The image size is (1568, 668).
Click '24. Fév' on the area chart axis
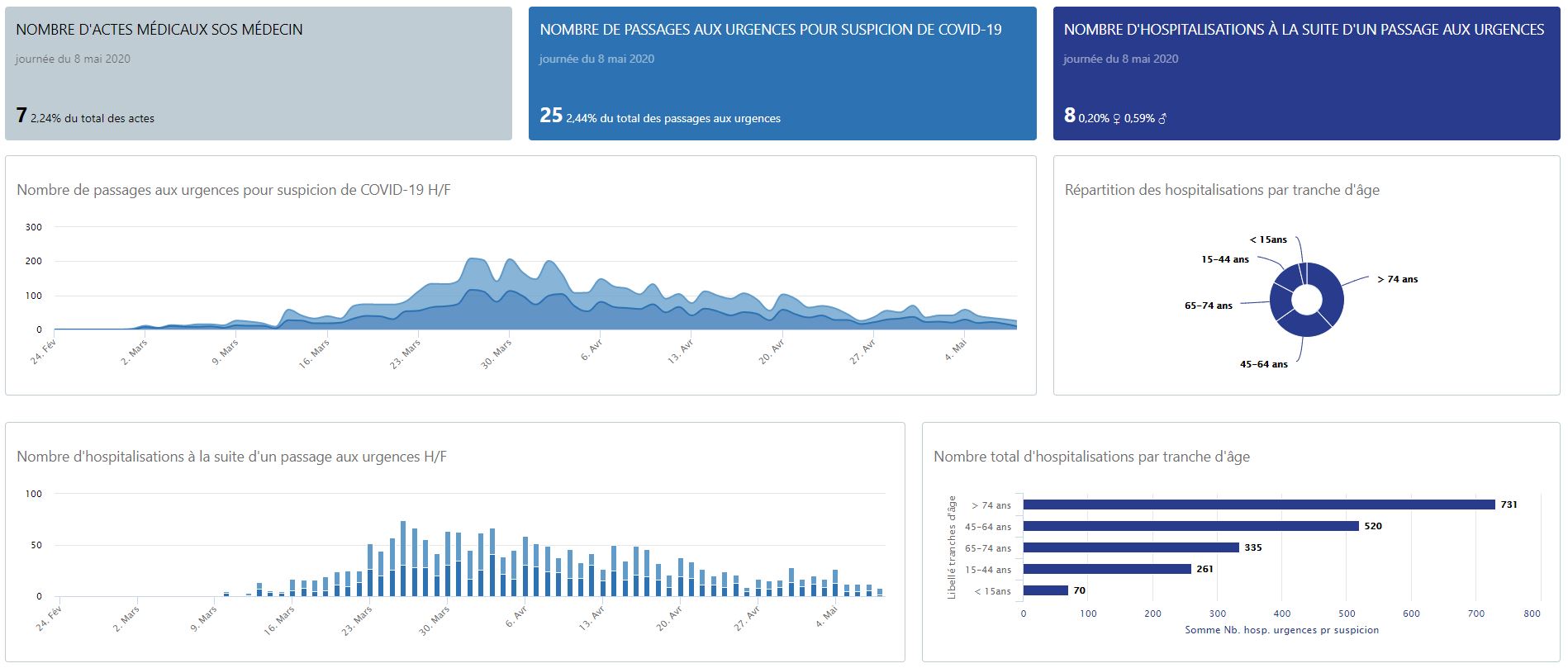[x=43, y=352]
